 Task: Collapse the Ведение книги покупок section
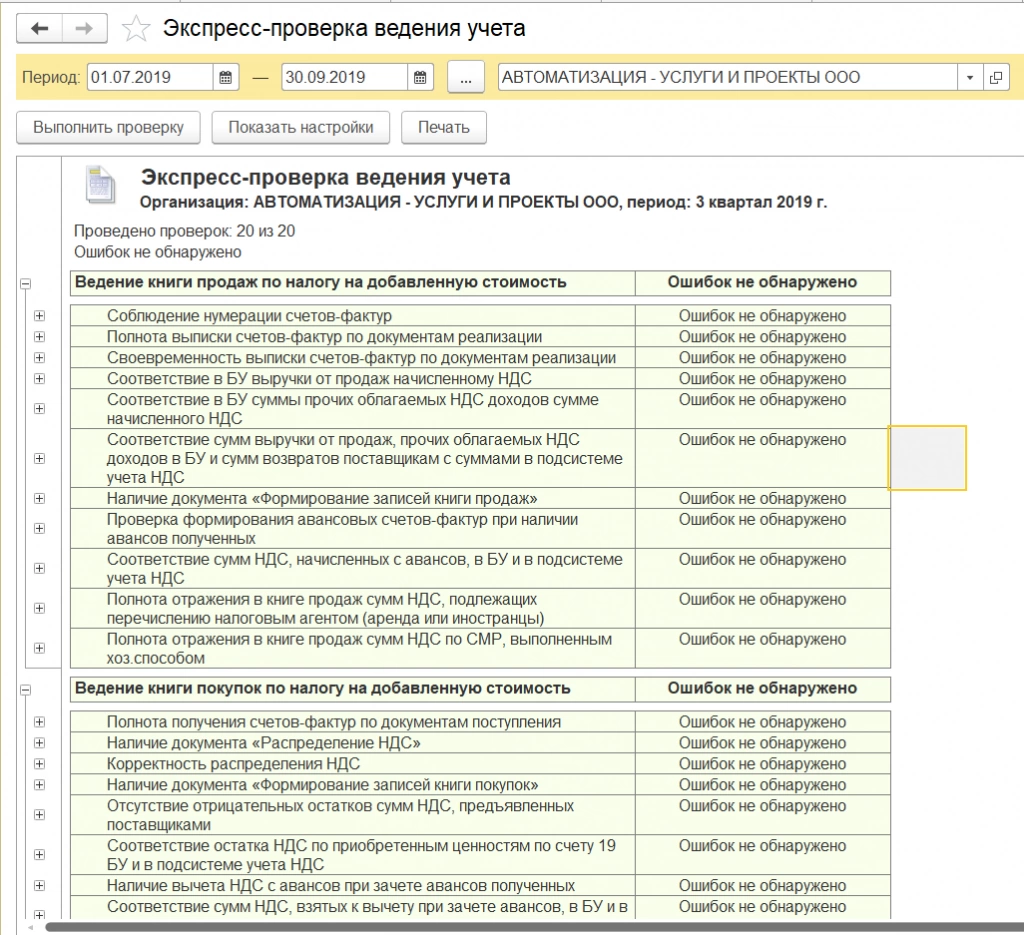[25, 690]
